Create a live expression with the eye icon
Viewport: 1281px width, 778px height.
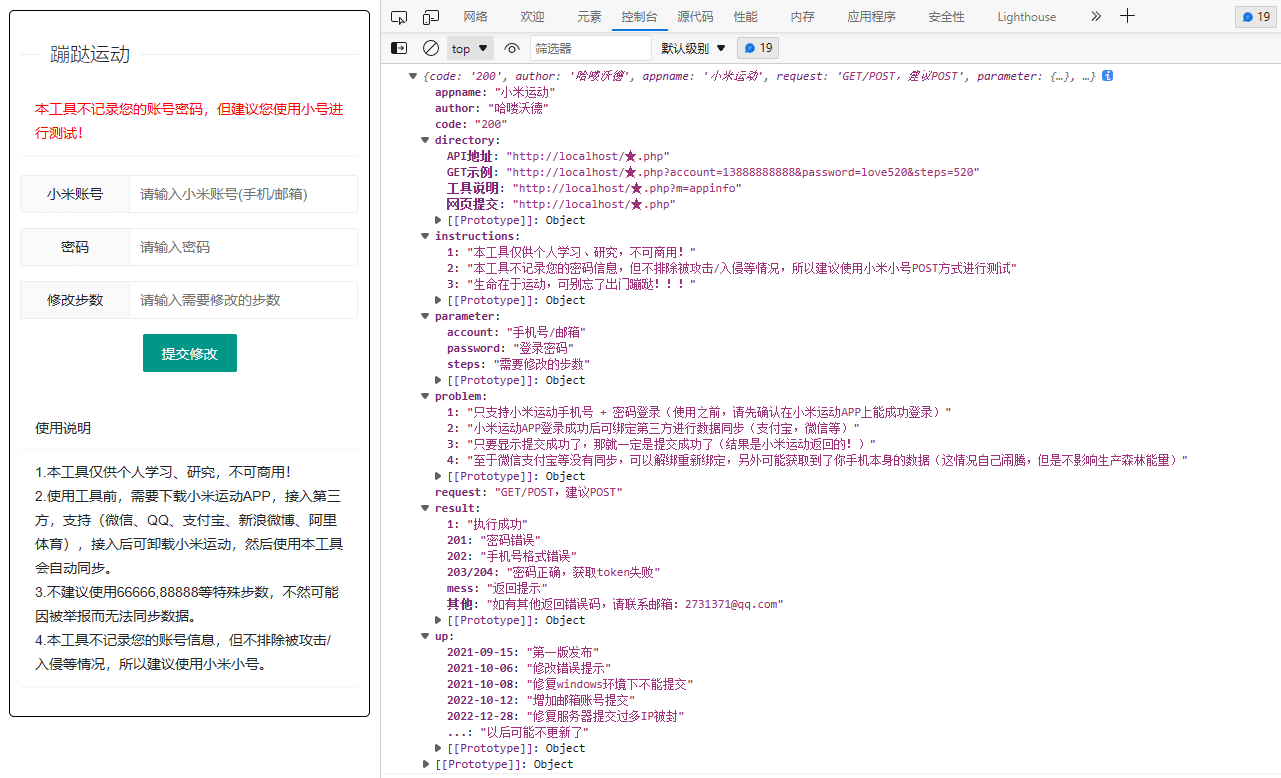pyautogui.click(x=511, y=47)
